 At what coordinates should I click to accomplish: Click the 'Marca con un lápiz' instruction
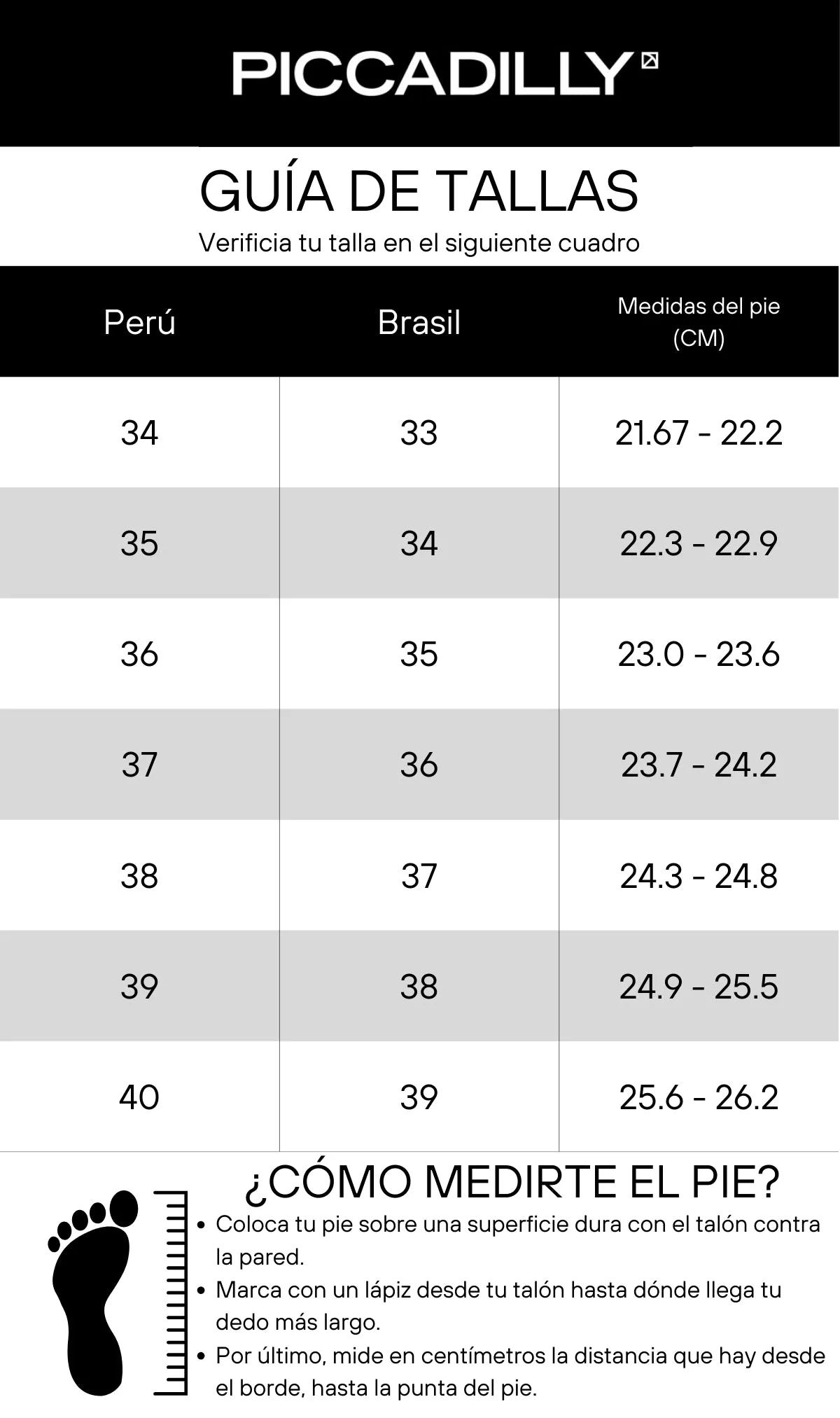pyautogui.click(x=498, y=1306)
